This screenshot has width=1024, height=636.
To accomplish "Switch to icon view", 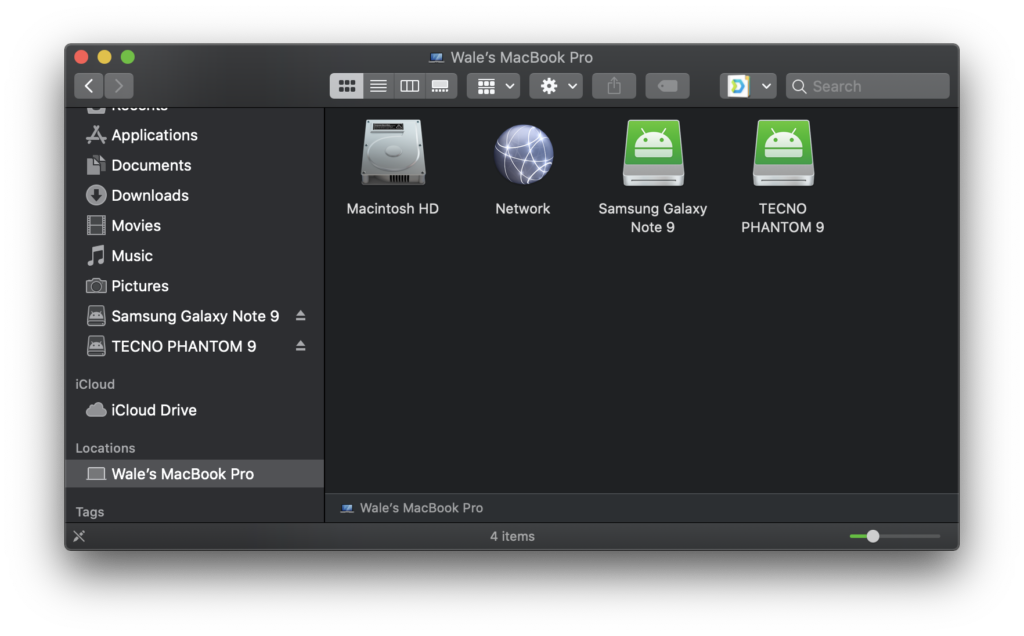I will [x=347, y=86].
